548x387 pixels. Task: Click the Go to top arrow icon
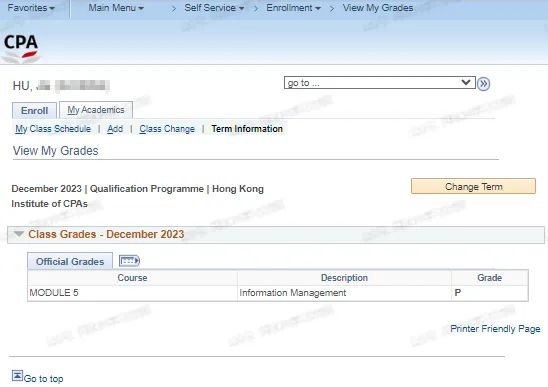pyautogui.click(x=17, y=376)
